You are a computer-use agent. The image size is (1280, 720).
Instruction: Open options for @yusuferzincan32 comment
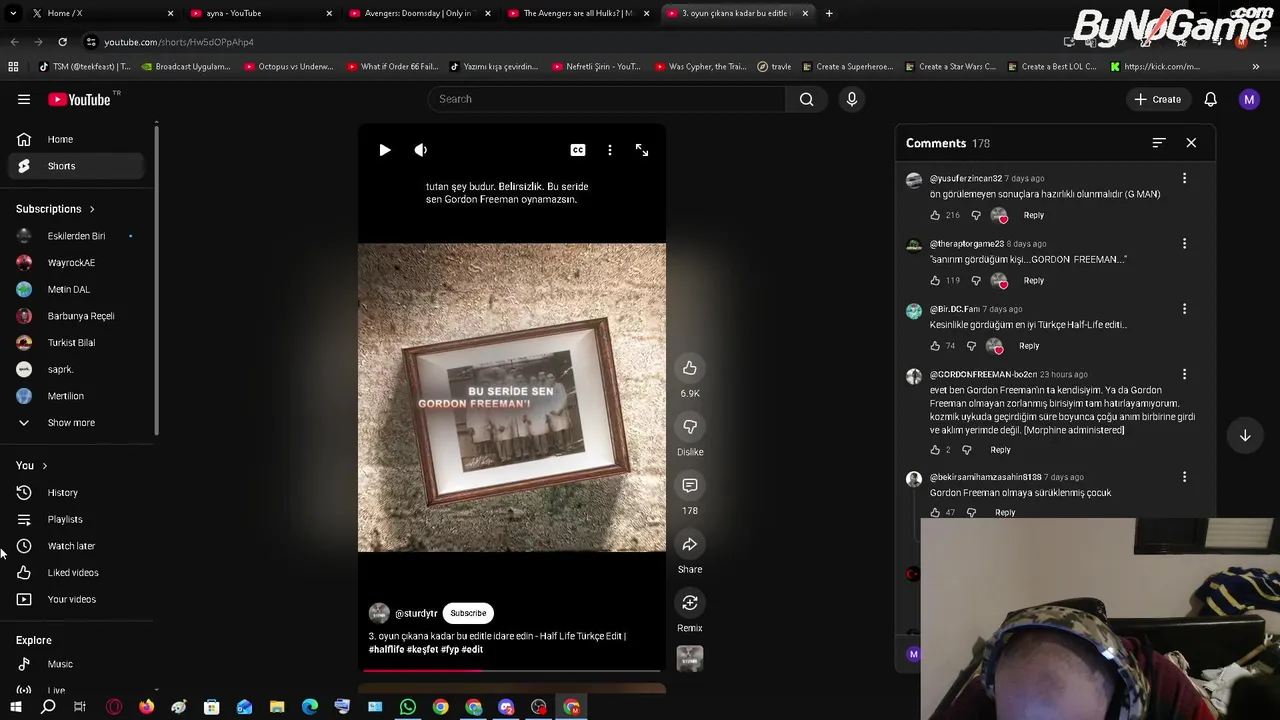pyautogui.click(x=1184, y=179)
